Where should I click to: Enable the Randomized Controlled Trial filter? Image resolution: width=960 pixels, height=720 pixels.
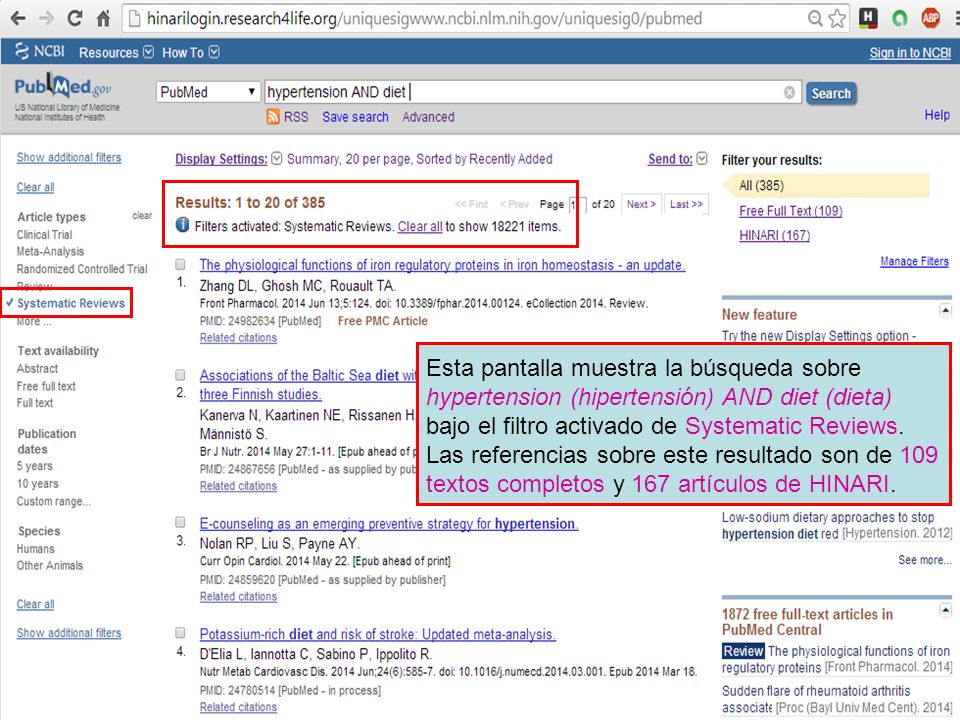82,269
